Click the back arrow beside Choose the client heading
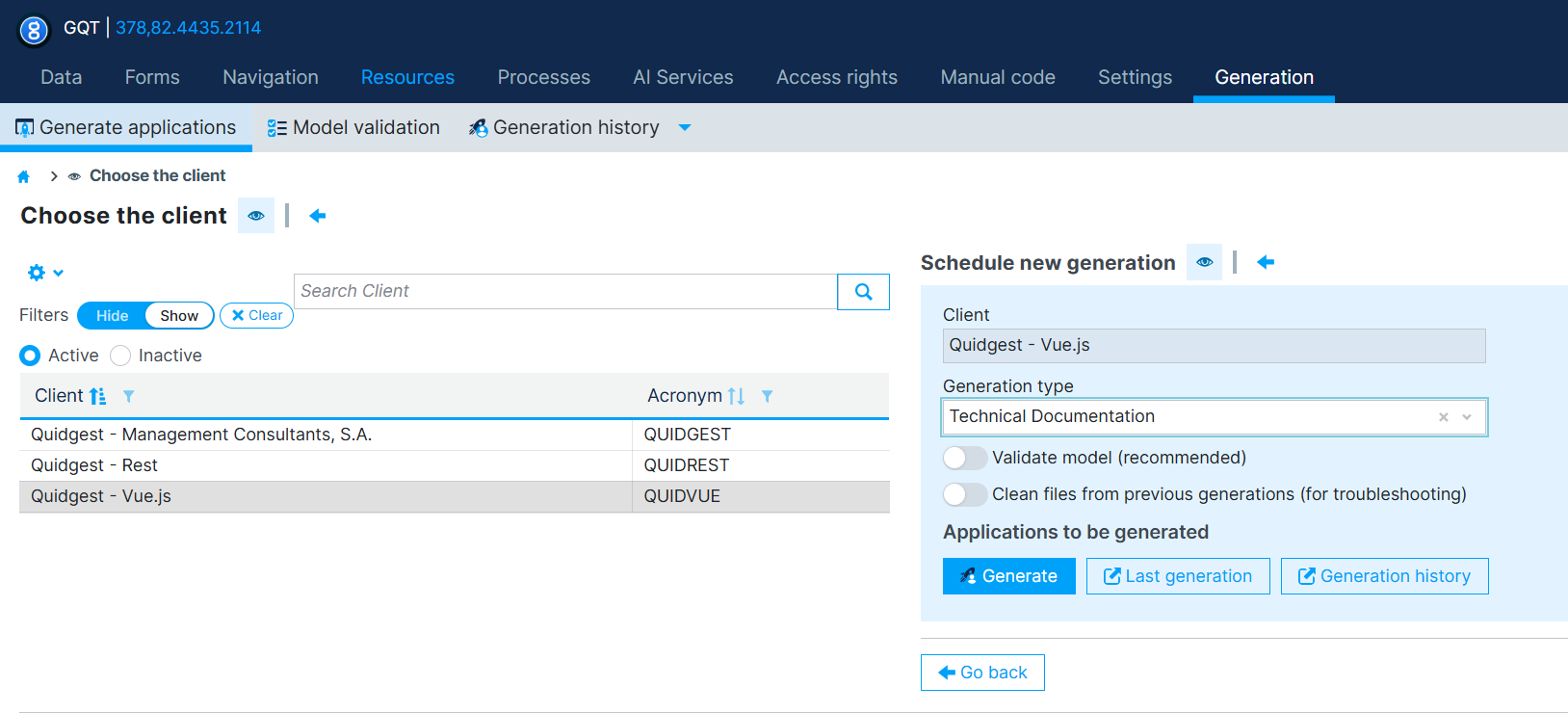The height and width of the screenshot is (713, 1568). point(318,216)
